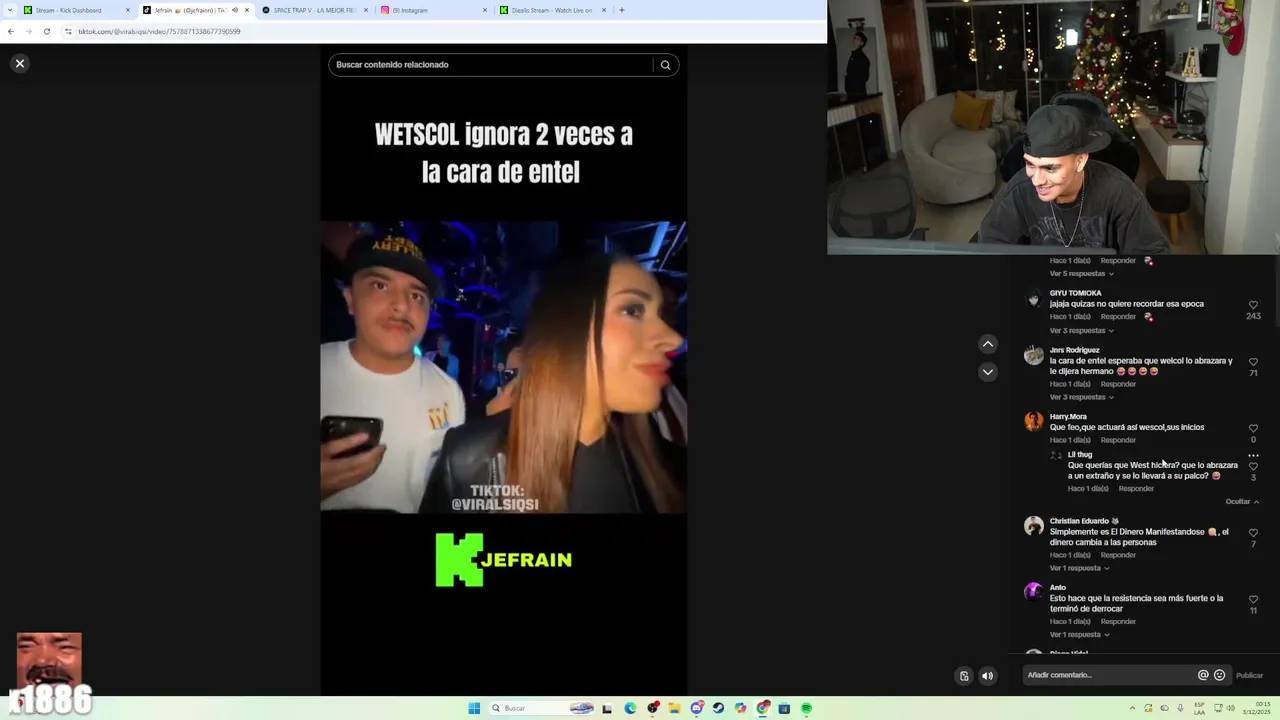Expand 'Ver 3 respuestas' under GIYU TOMIOKA

(1081, 331)
